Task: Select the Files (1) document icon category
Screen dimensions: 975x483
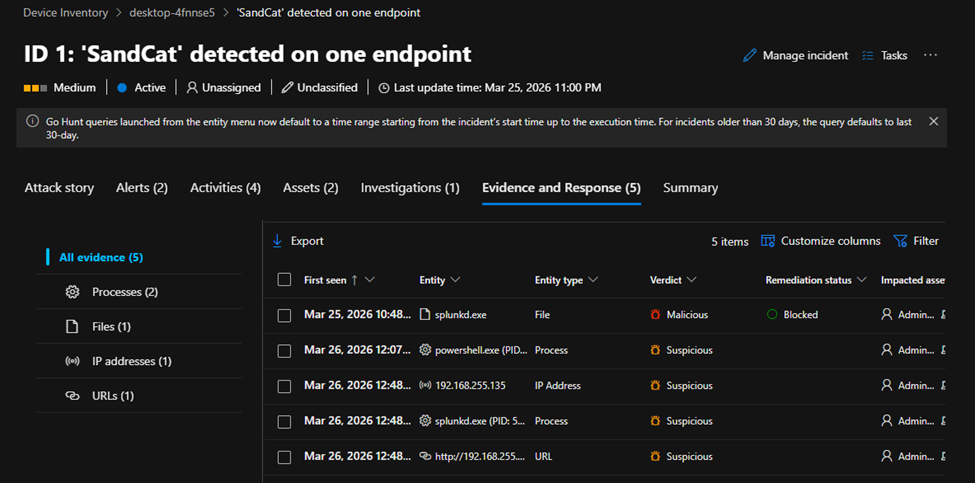Action: tap(72, 327)
